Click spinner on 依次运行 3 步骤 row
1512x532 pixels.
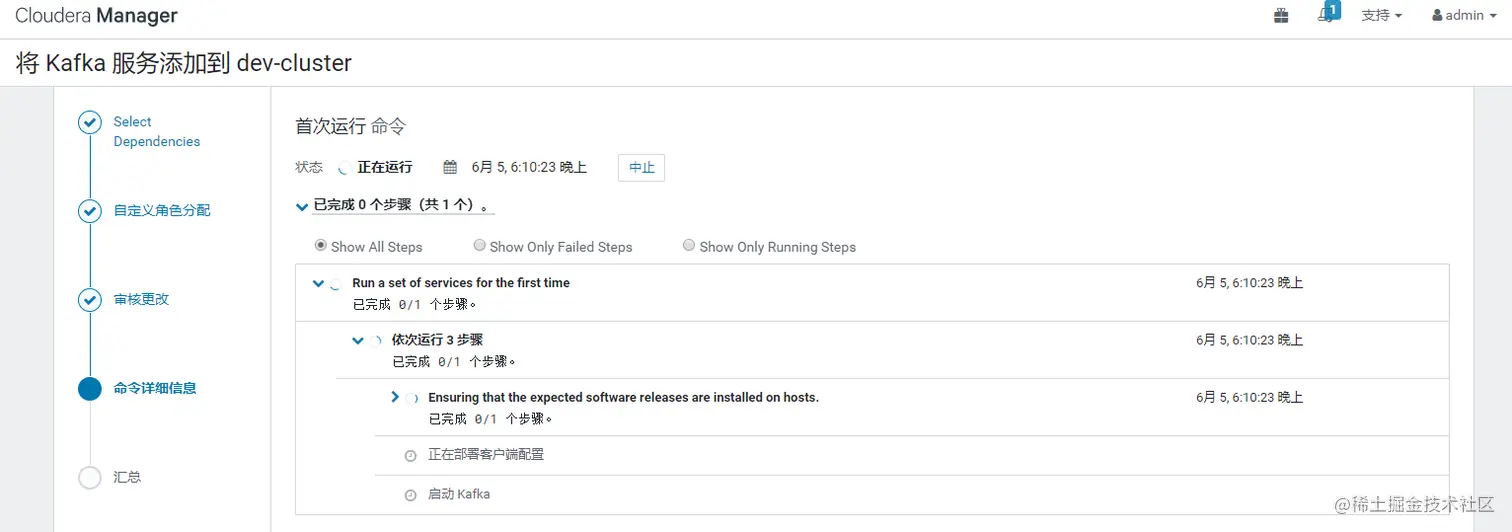[376, 341]
